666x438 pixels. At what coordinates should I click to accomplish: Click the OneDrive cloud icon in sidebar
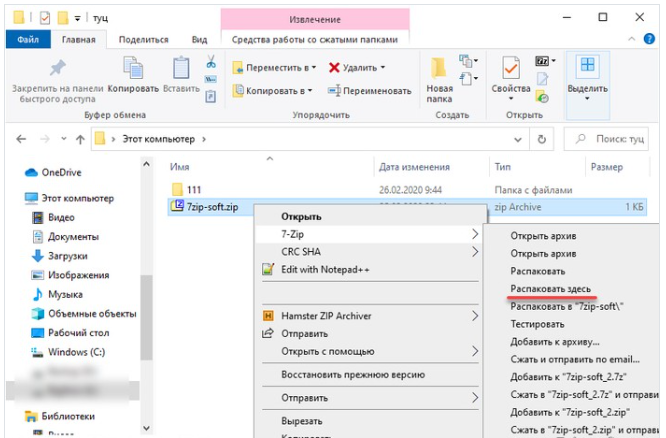(31, 172)
